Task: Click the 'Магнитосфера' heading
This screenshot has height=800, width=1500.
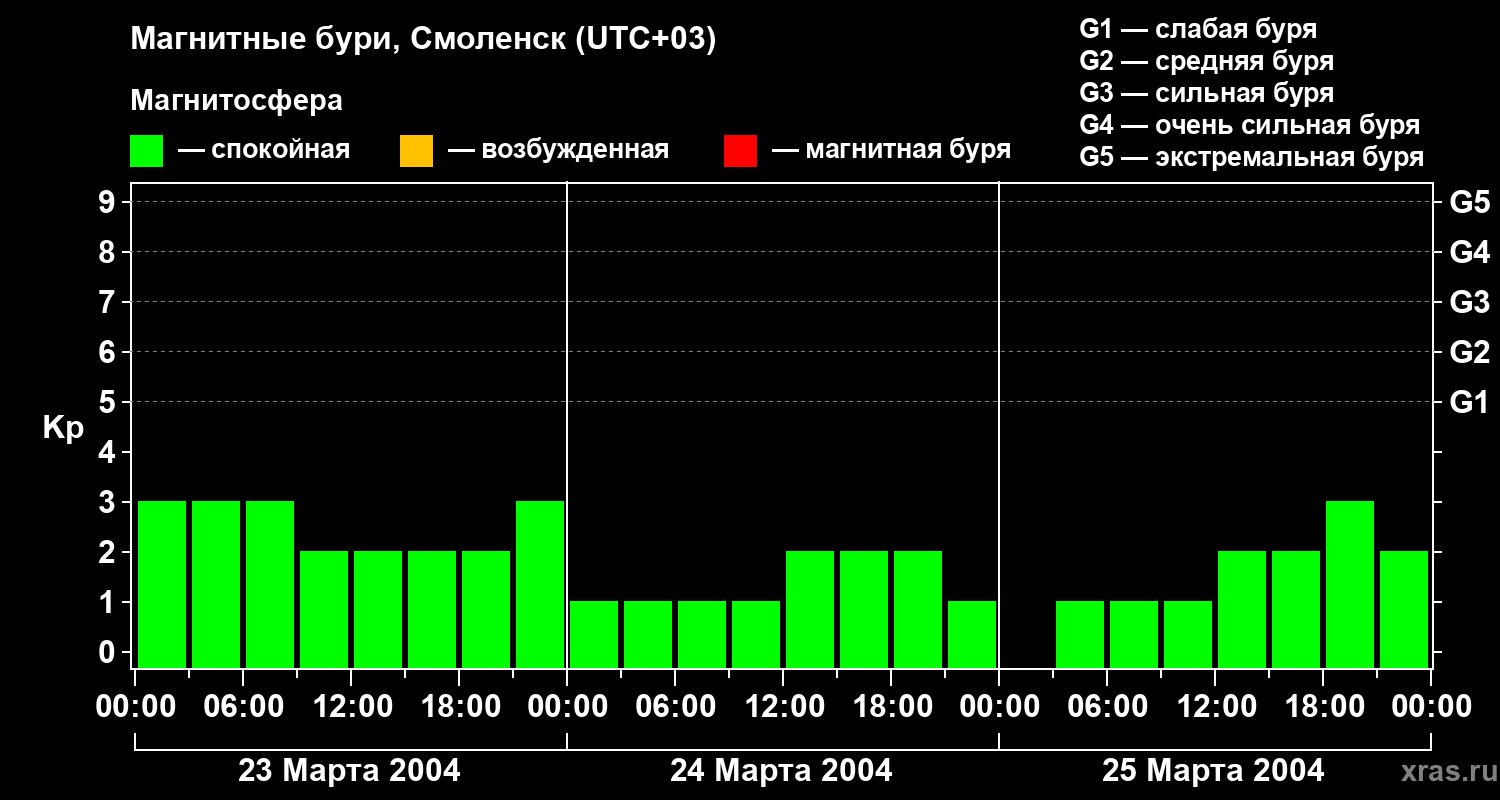Action: pyautogui.click(x=237, y=101)
